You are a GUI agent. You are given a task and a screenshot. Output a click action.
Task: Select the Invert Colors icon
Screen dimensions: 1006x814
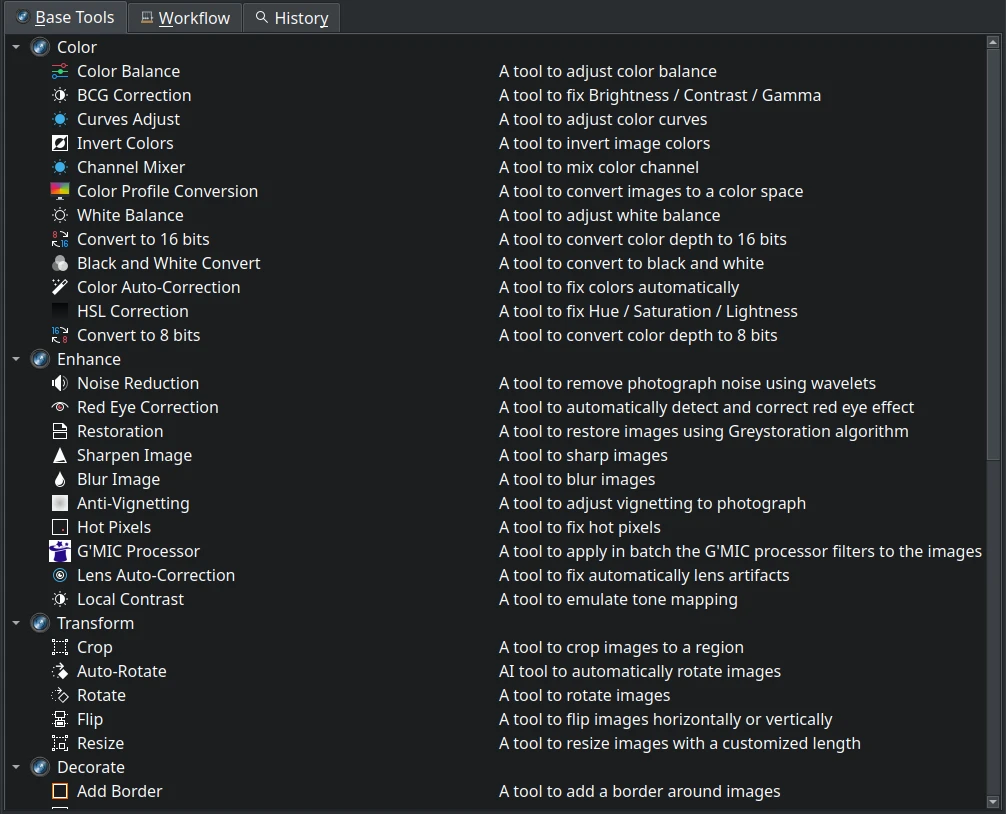[x=60, y=143]
